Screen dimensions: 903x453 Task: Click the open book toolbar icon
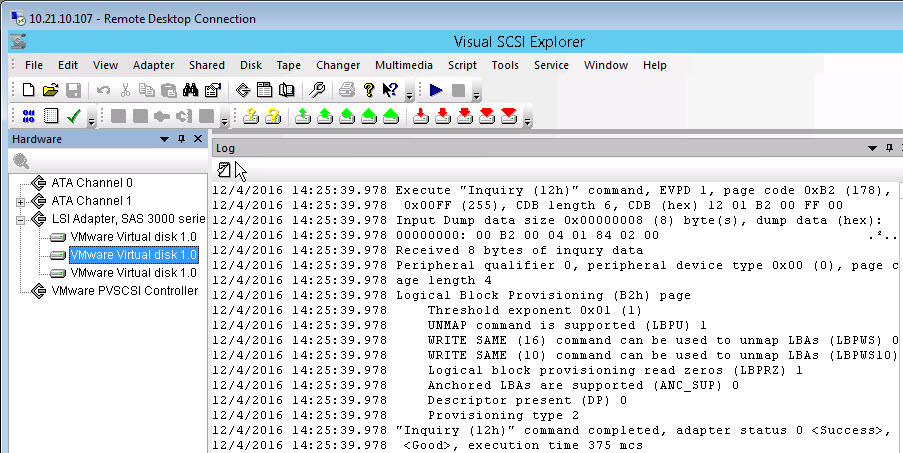pyautogui.click(x=286, y=90)
